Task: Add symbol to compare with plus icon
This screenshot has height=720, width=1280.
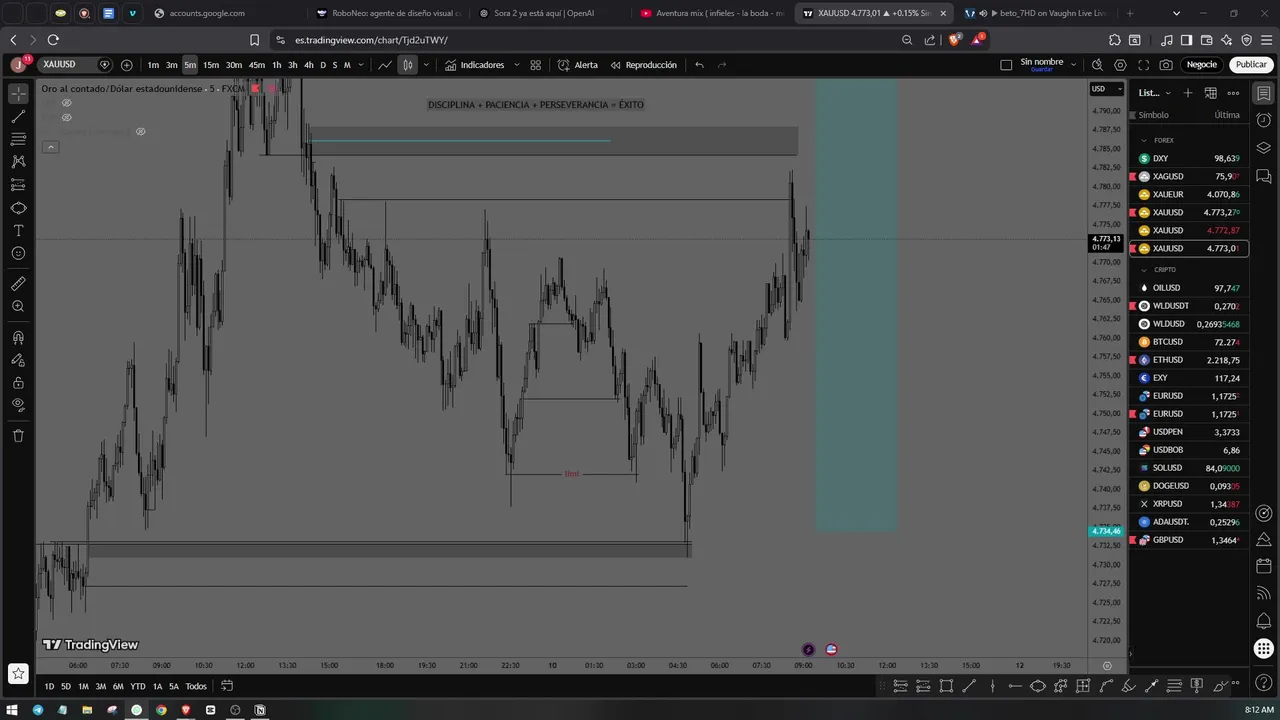Action: click(126, 65)
